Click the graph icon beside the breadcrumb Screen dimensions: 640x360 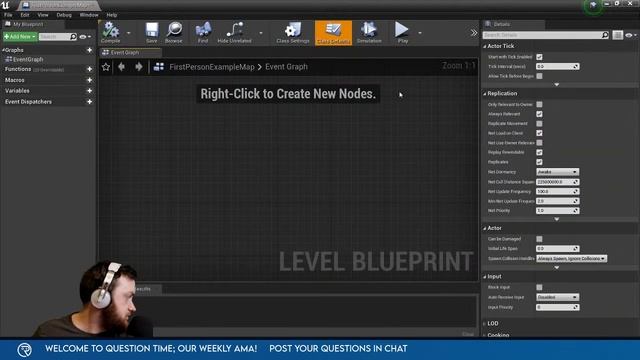(159, 67)
